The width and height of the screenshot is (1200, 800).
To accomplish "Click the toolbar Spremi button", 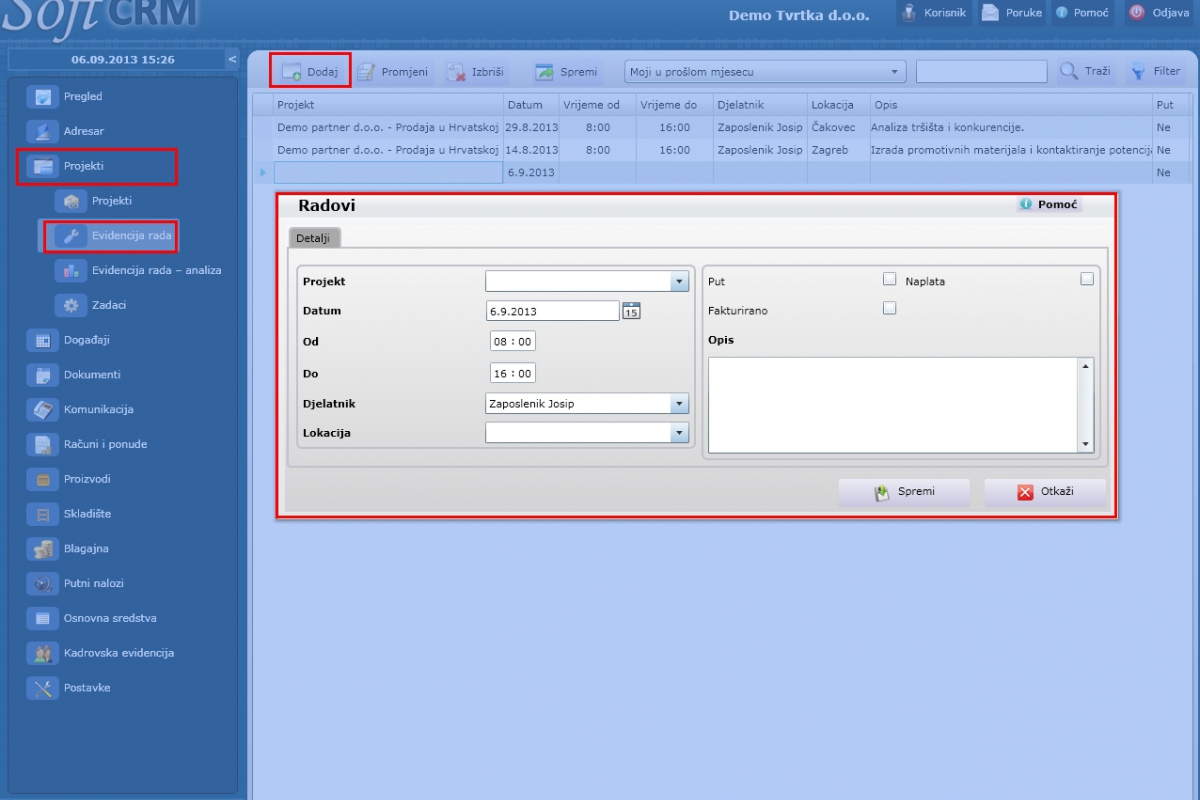I will [566, 72].
